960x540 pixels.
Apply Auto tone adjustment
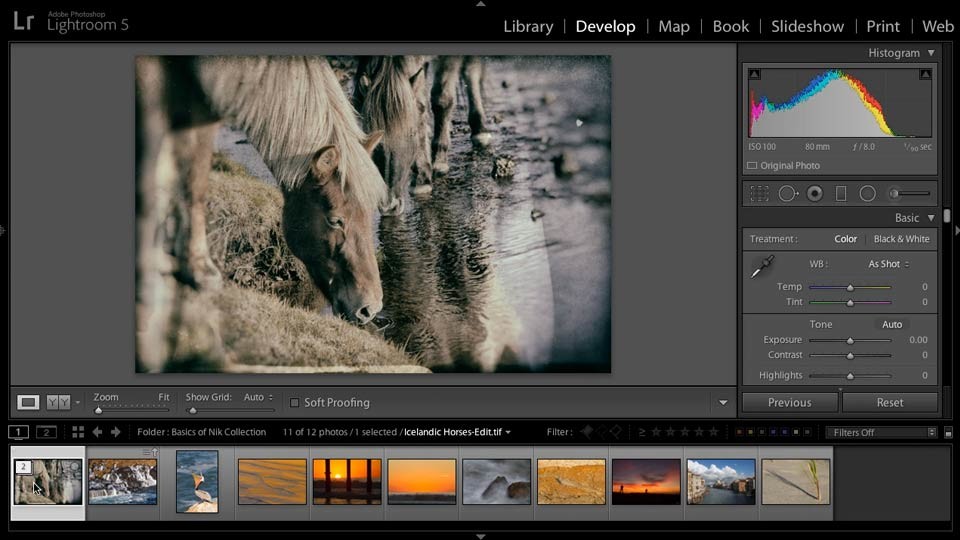click(x=891, y=324)
